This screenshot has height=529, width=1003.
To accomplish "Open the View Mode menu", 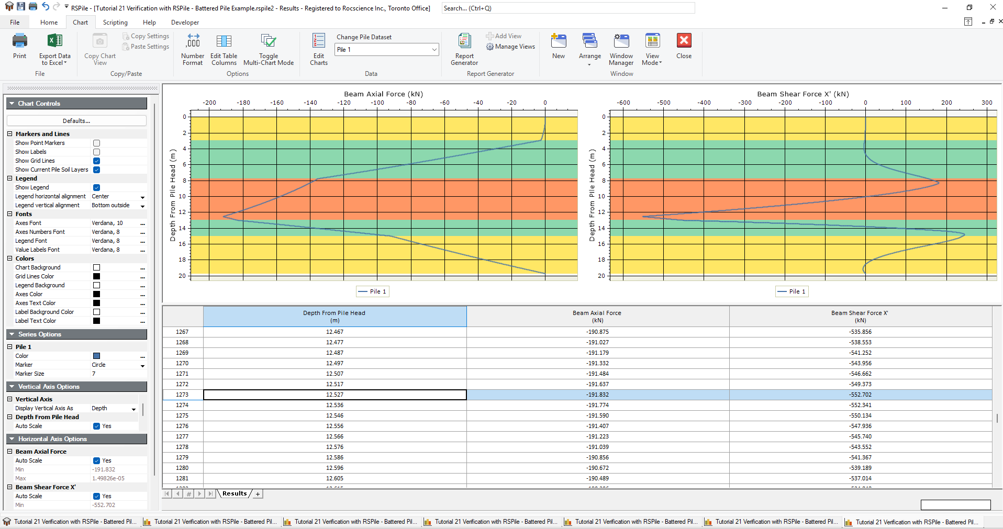I will (652, 49).
